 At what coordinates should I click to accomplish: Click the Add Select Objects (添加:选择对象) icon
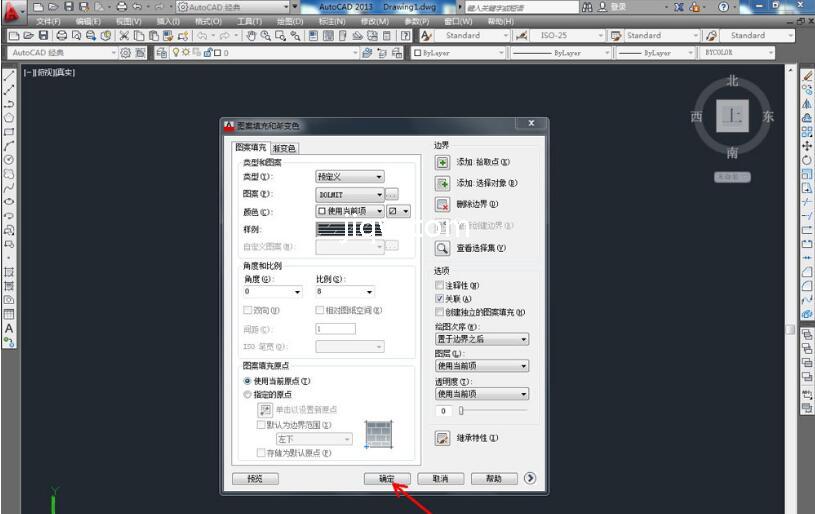(442, 183)
